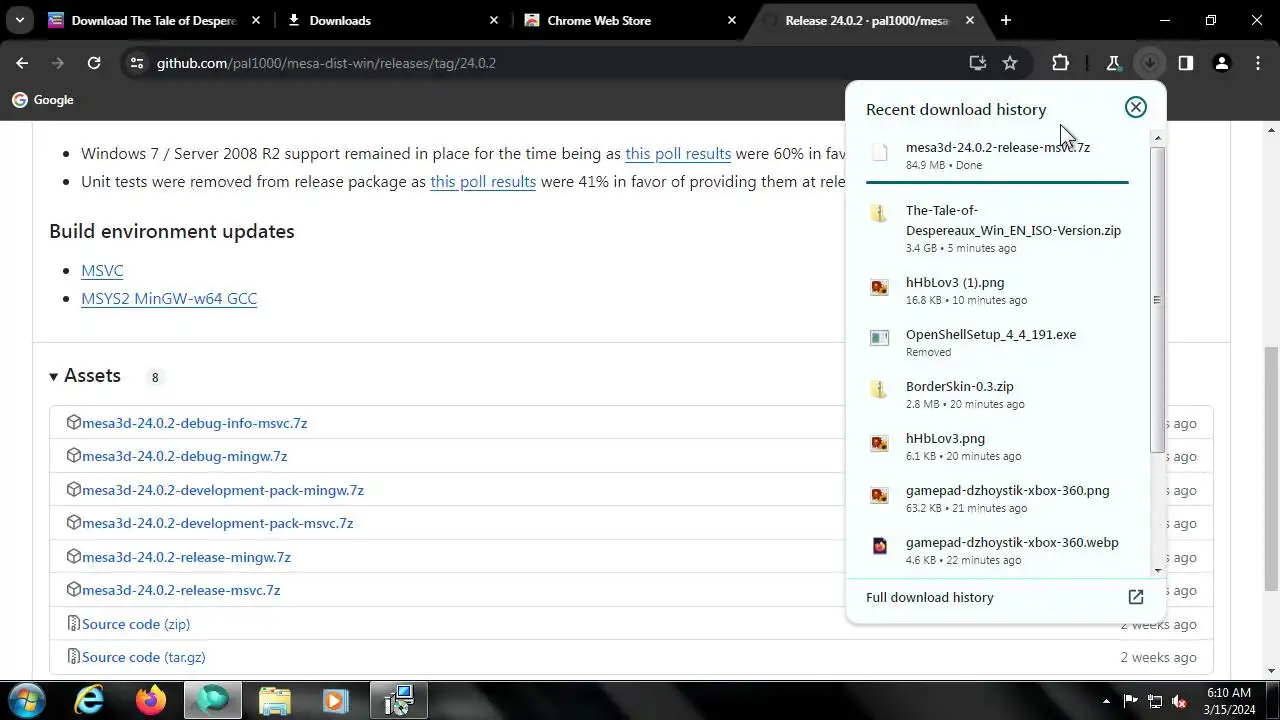The width and height of the screenshot is (1280, 720).
Task: Click the download popup scrollbar thumb
Action: tap(1158, 300)
